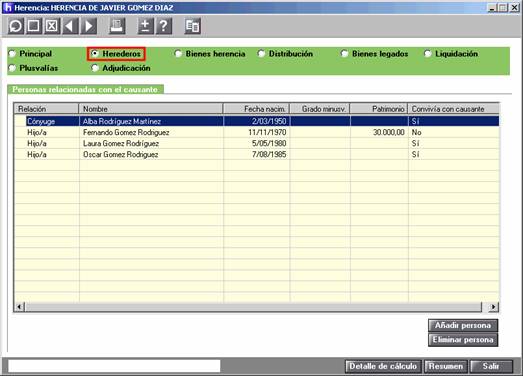Screen dimensions: 523x376
Task: Go to previous record with left arrow
Action: [70, 26]
